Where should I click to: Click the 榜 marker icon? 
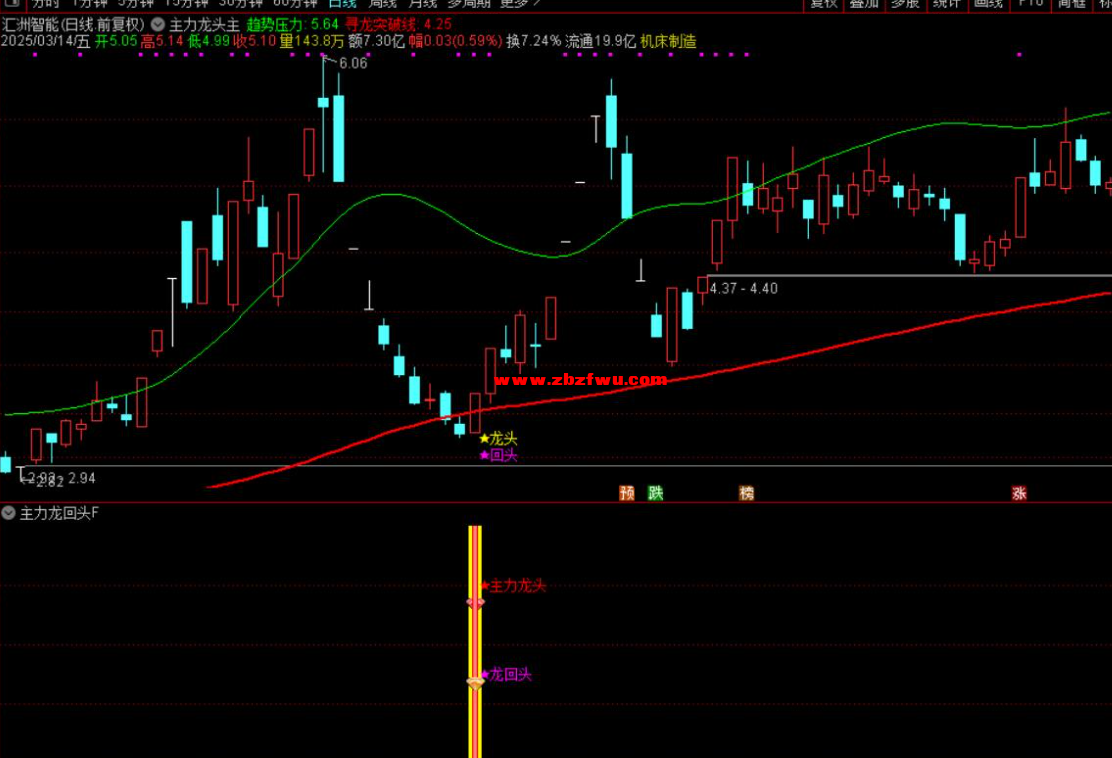click(x=746, y=493)
